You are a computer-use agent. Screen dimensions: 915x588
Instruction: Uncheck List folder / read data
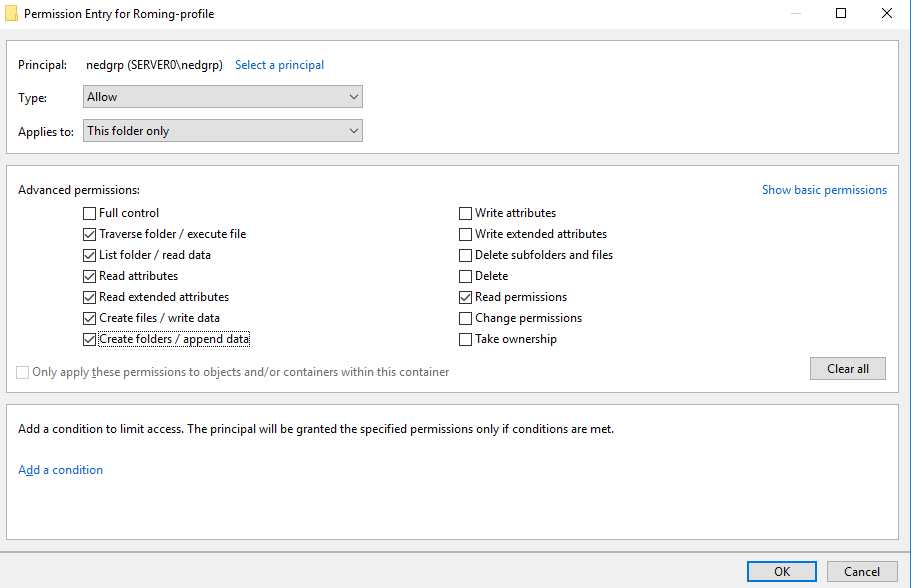pyautogui.click(x=90, y=255)
